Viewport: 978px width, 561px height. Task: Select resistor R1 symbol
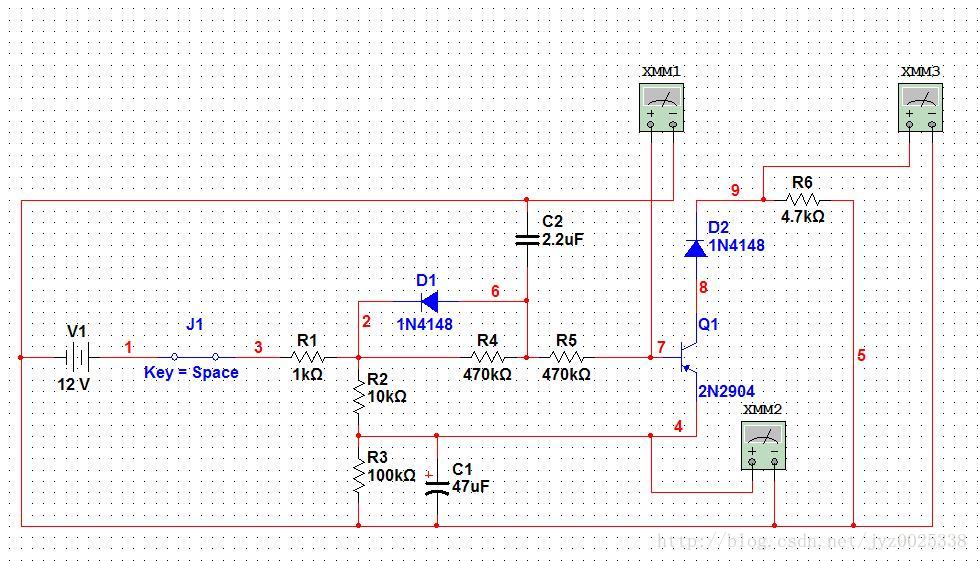[307, 358]
